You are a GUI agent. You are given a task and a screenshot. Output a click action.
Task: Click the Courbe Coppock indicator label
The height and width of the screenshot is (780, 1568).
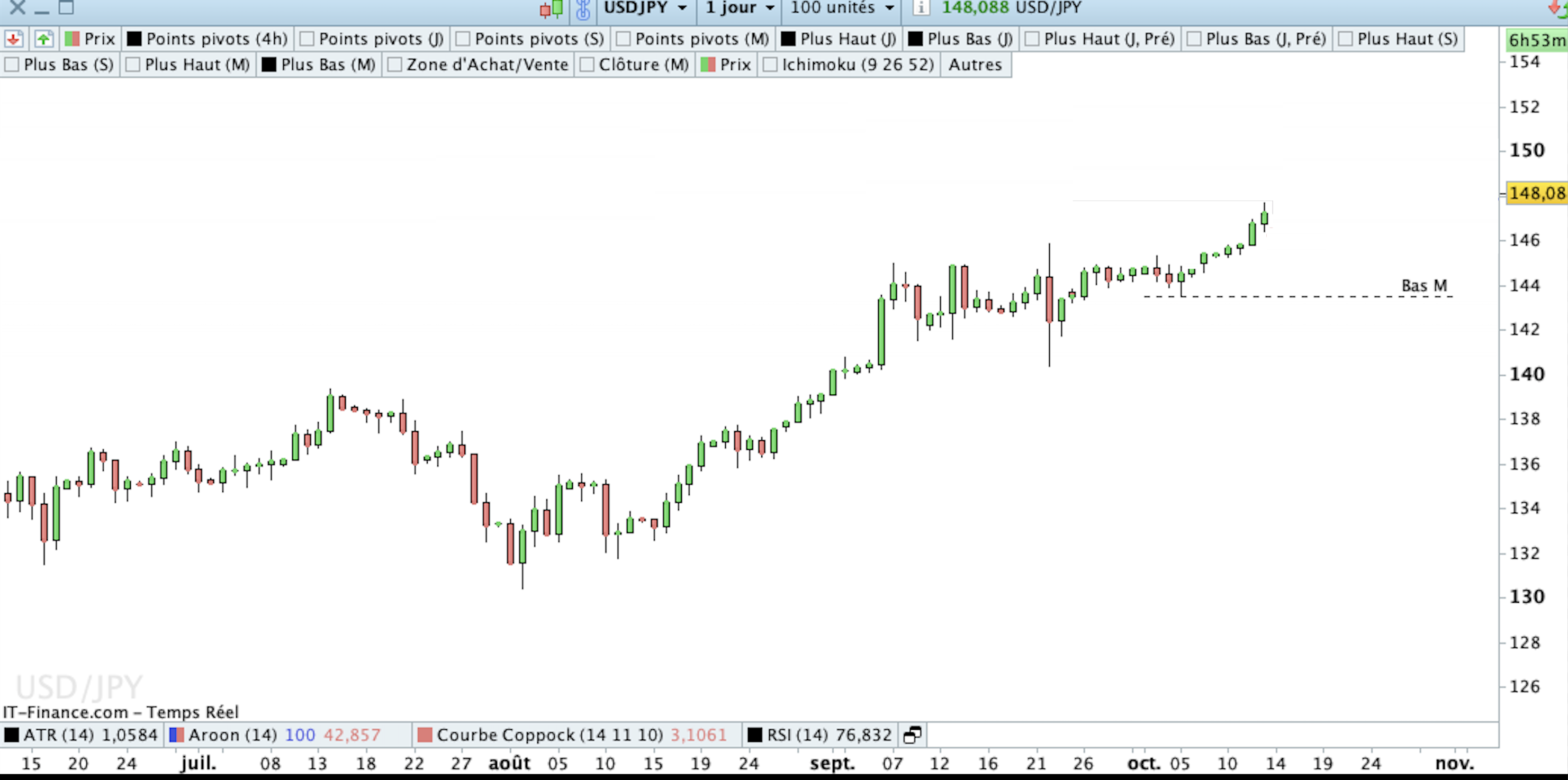tap(549, 735)
